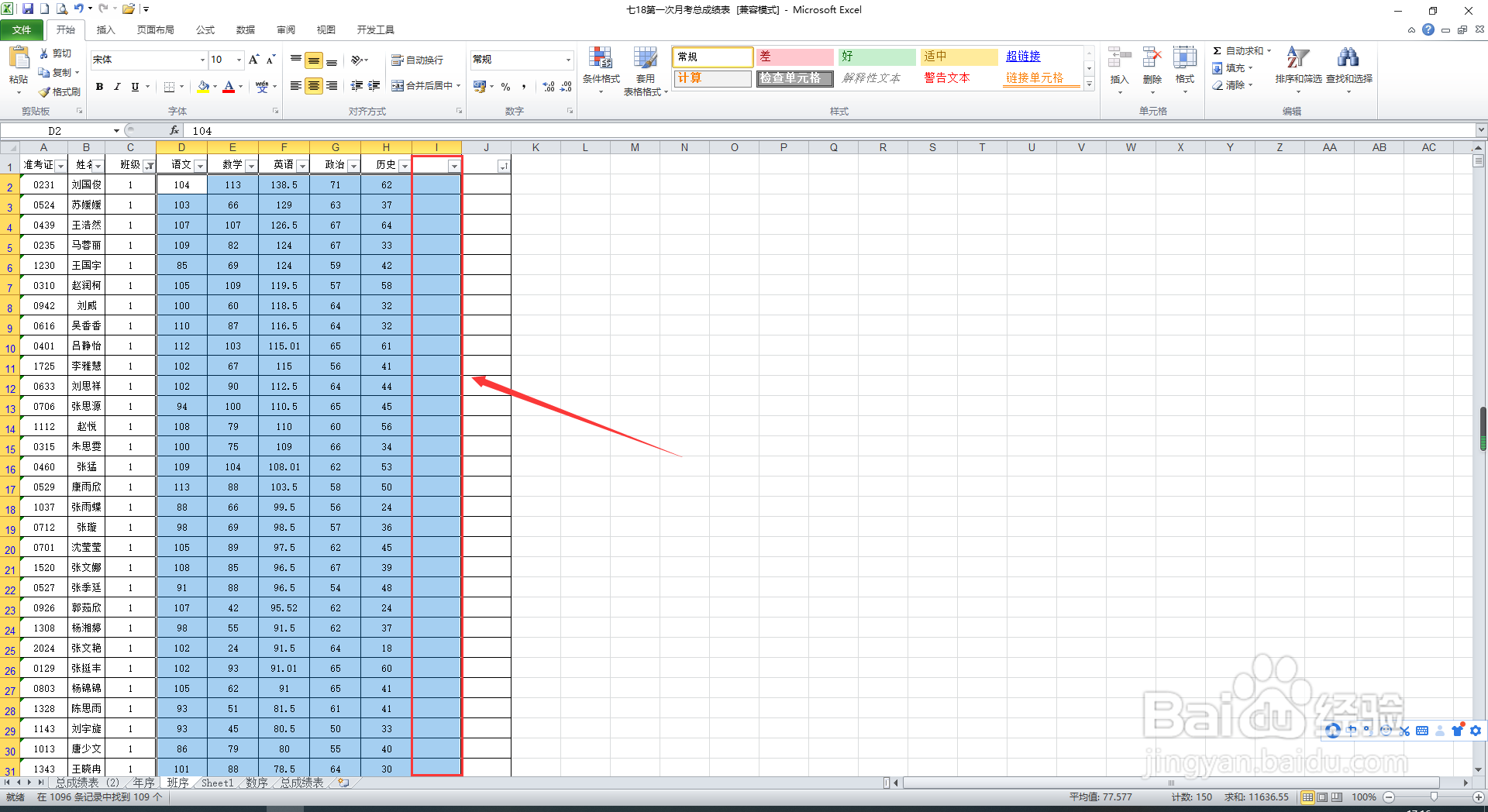Toggle align text left
Image resolution: width=1488 pixels, height=812 pixels.
(x=296, y=86)
